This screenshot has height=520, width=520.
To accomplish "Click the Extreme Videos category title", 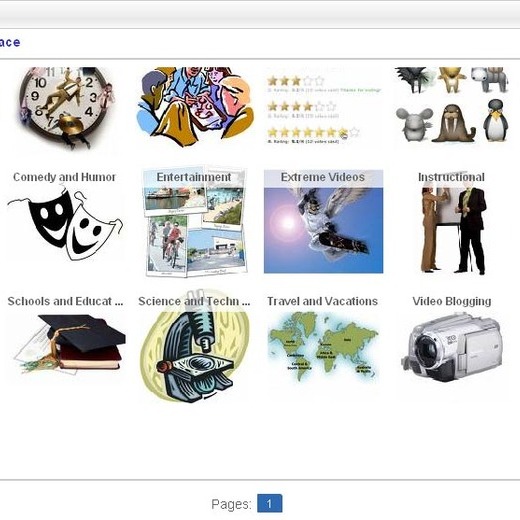I will pos(323,177).
